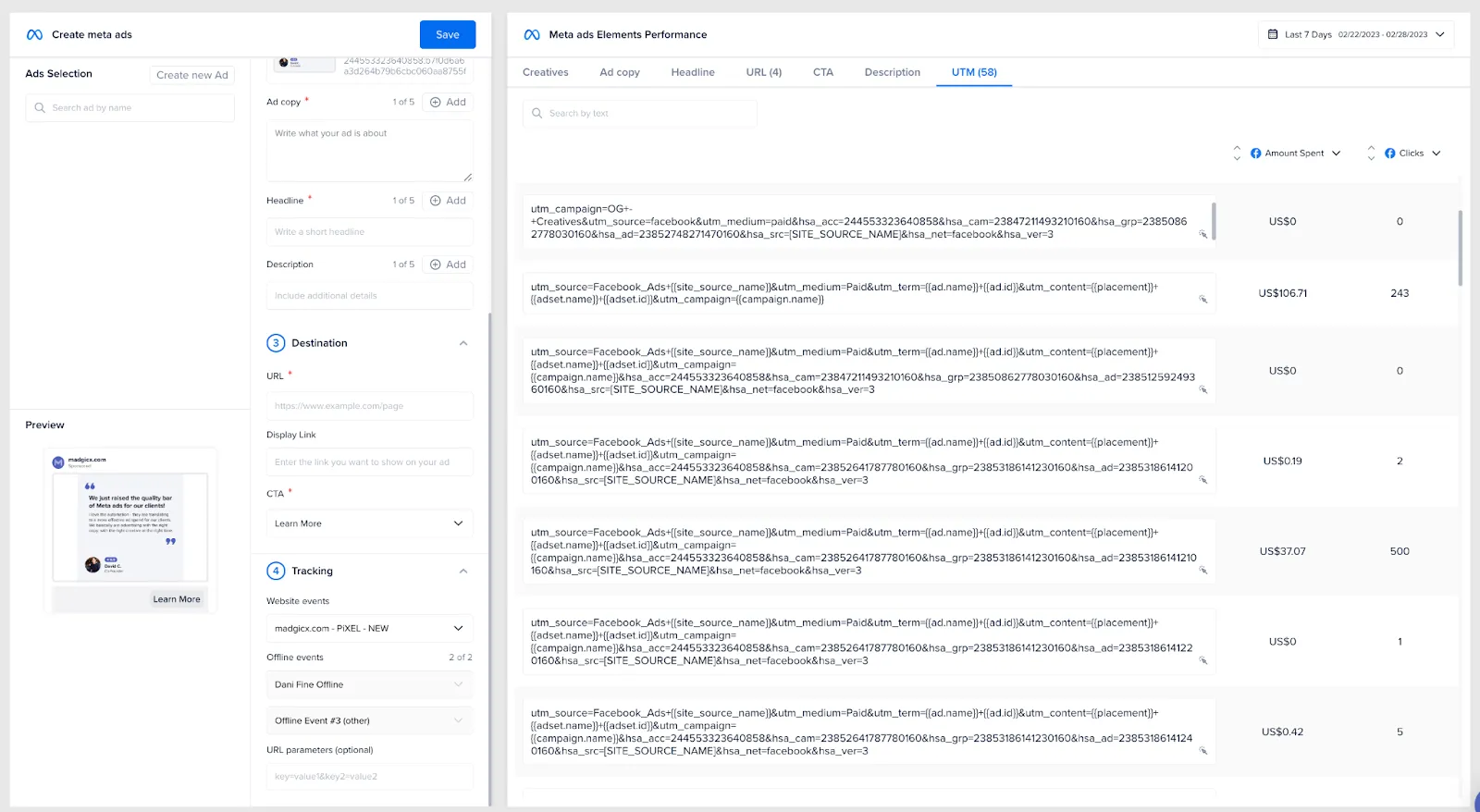
Task: Click the ad form panel scrollbar
Action: (489, 560)
